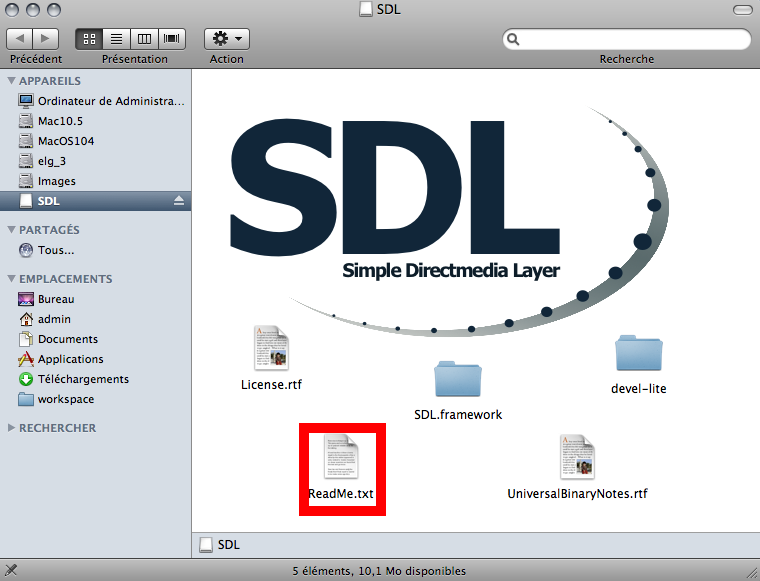This screenshot has width=760, height=581.
Task: Select the devel-lite folder icon
Action: (639, 353)
